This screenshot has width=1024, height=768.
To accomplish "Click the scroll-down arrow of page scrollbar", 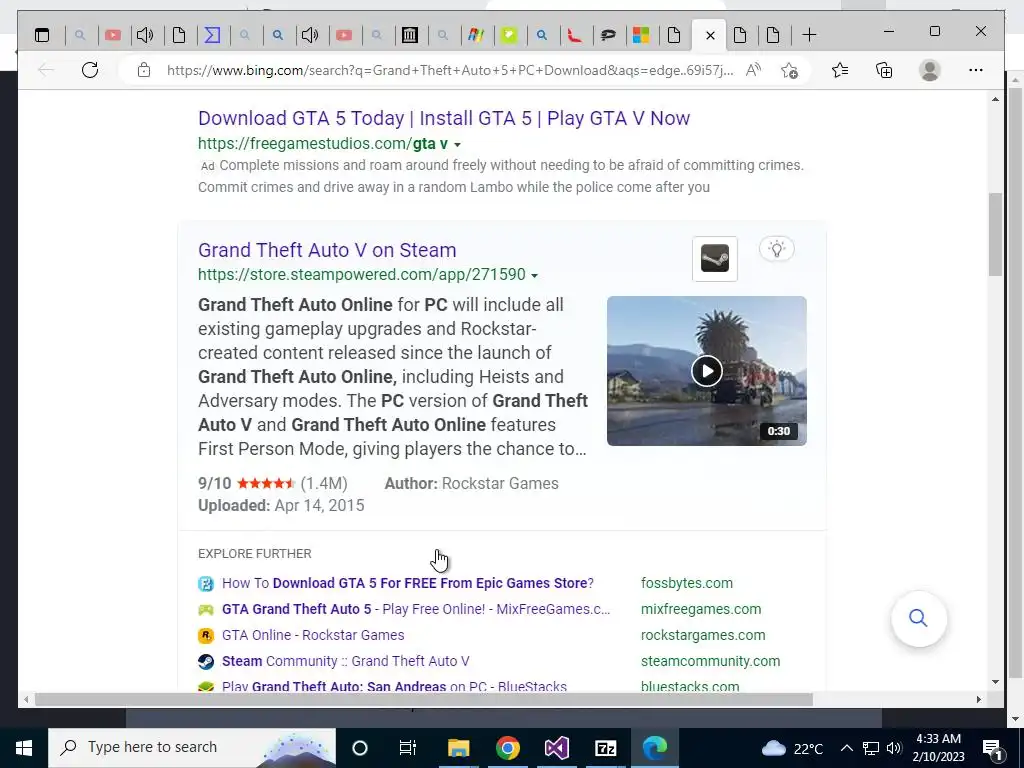I will point(995,682).
